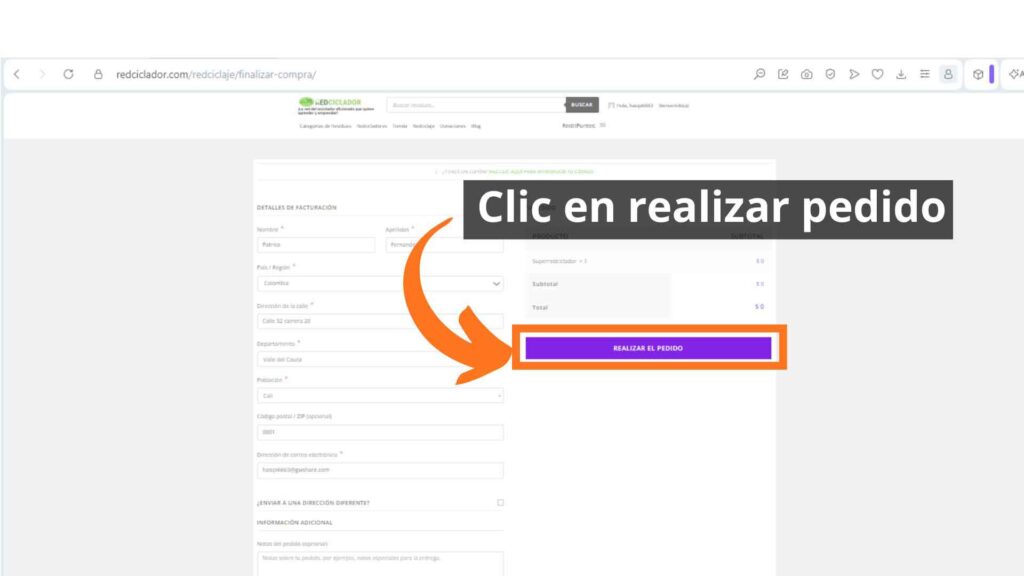Open the Población dropdown showing Cali
Image resolution: width=1024 pixels, height=576 pixels.
click(380, 396)
